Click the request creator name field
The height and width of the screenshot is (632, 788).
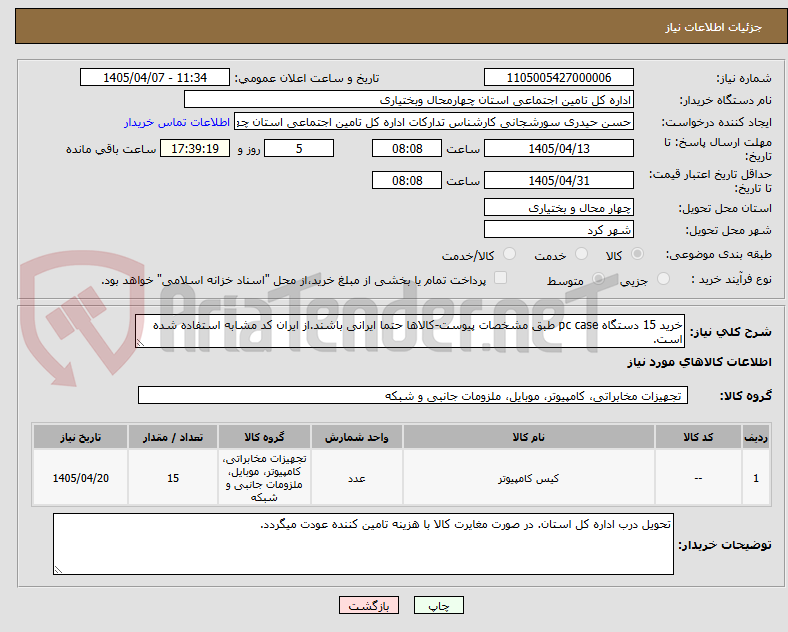pyautogui.click(x=434, y=122)
